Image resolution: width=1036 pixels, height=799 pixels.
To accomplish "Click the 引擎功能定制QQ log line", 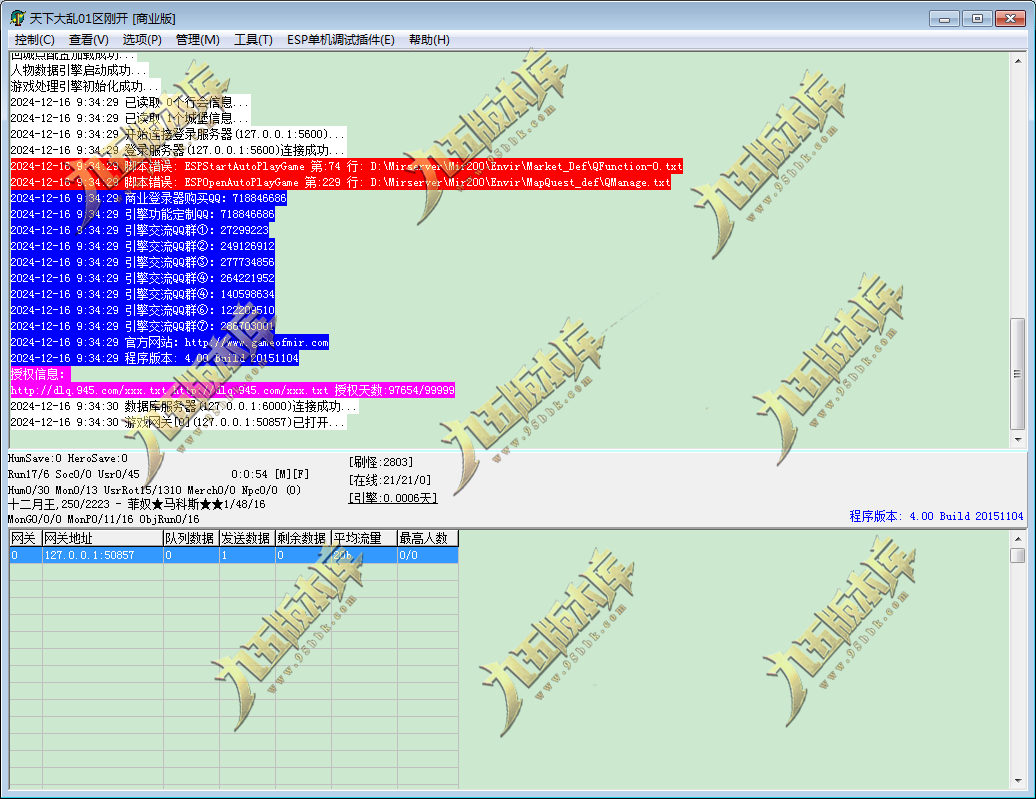I will [142, 213].
